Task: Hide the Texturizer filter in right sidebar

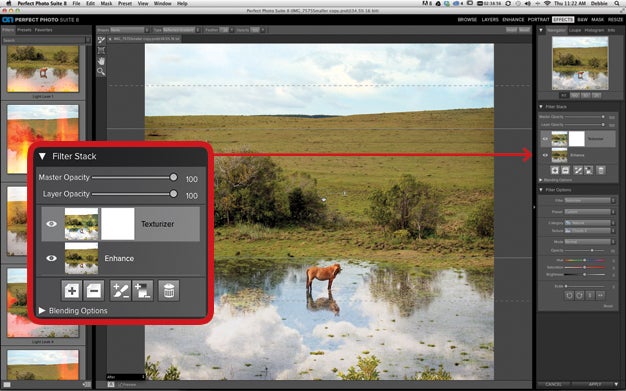Action: click(545, 139)
